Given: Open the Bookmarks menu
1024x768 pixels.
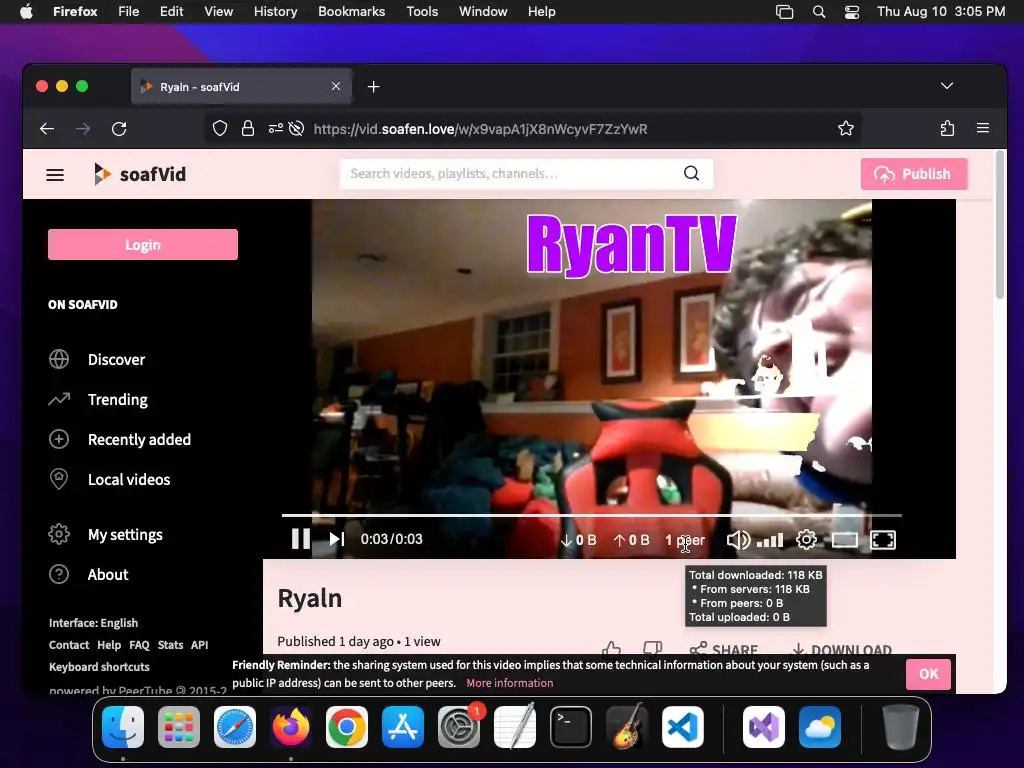Looking at the screenshot, I should [x=351, y=11].
